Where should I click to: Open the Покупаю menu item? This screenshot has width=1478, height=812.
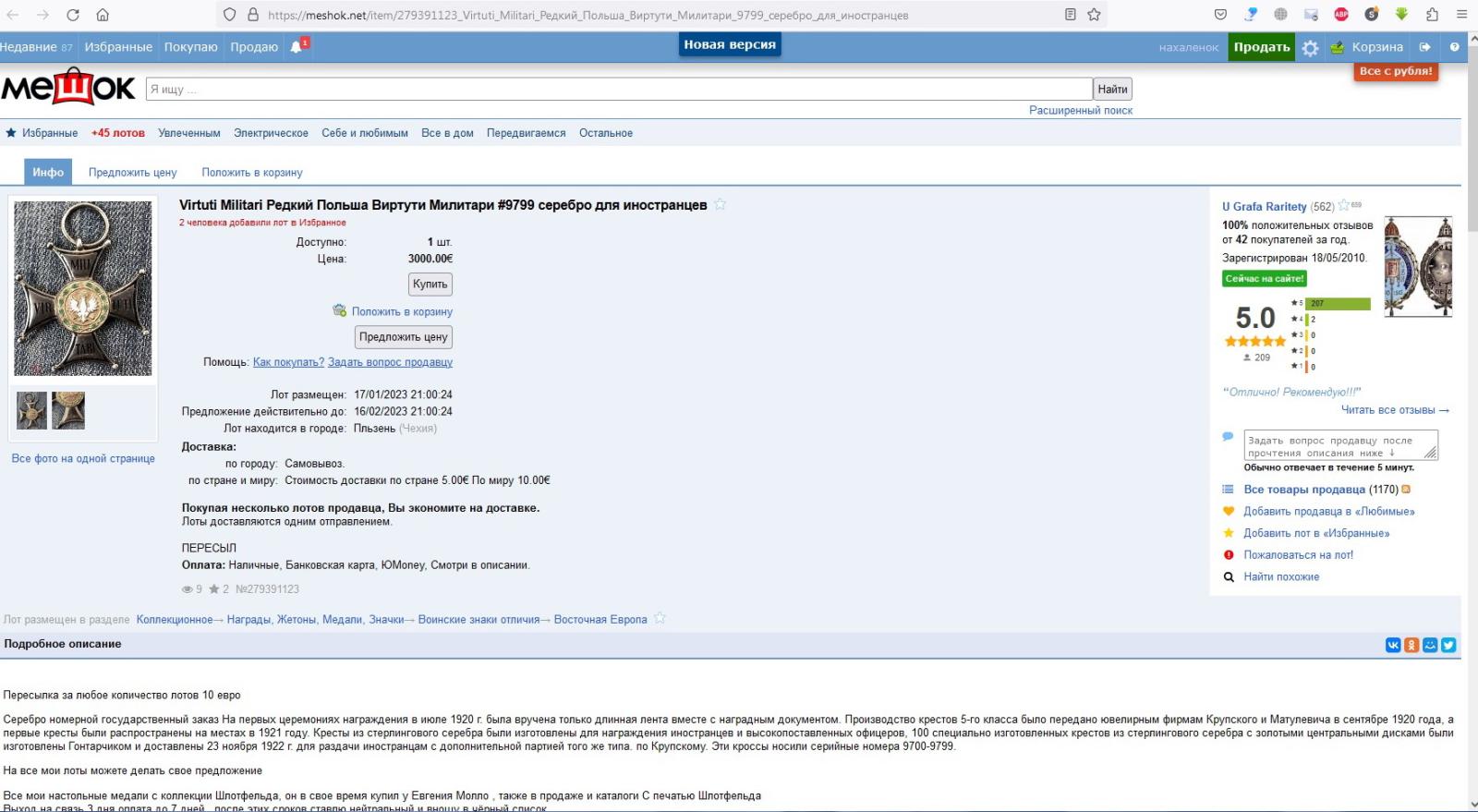tap(190, 47)
